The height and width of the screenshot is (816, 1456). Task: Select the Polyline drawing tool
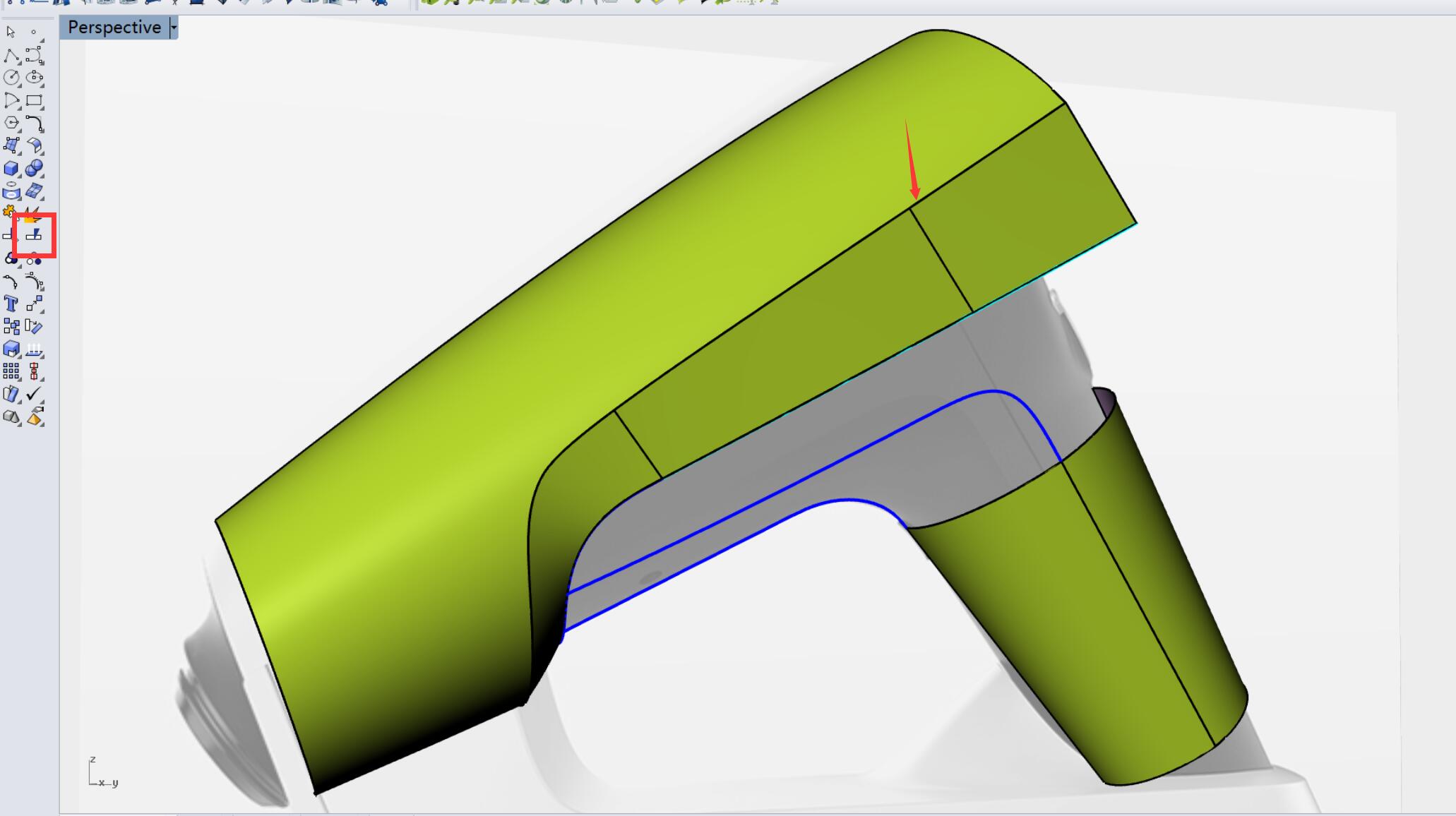(11, 55)
